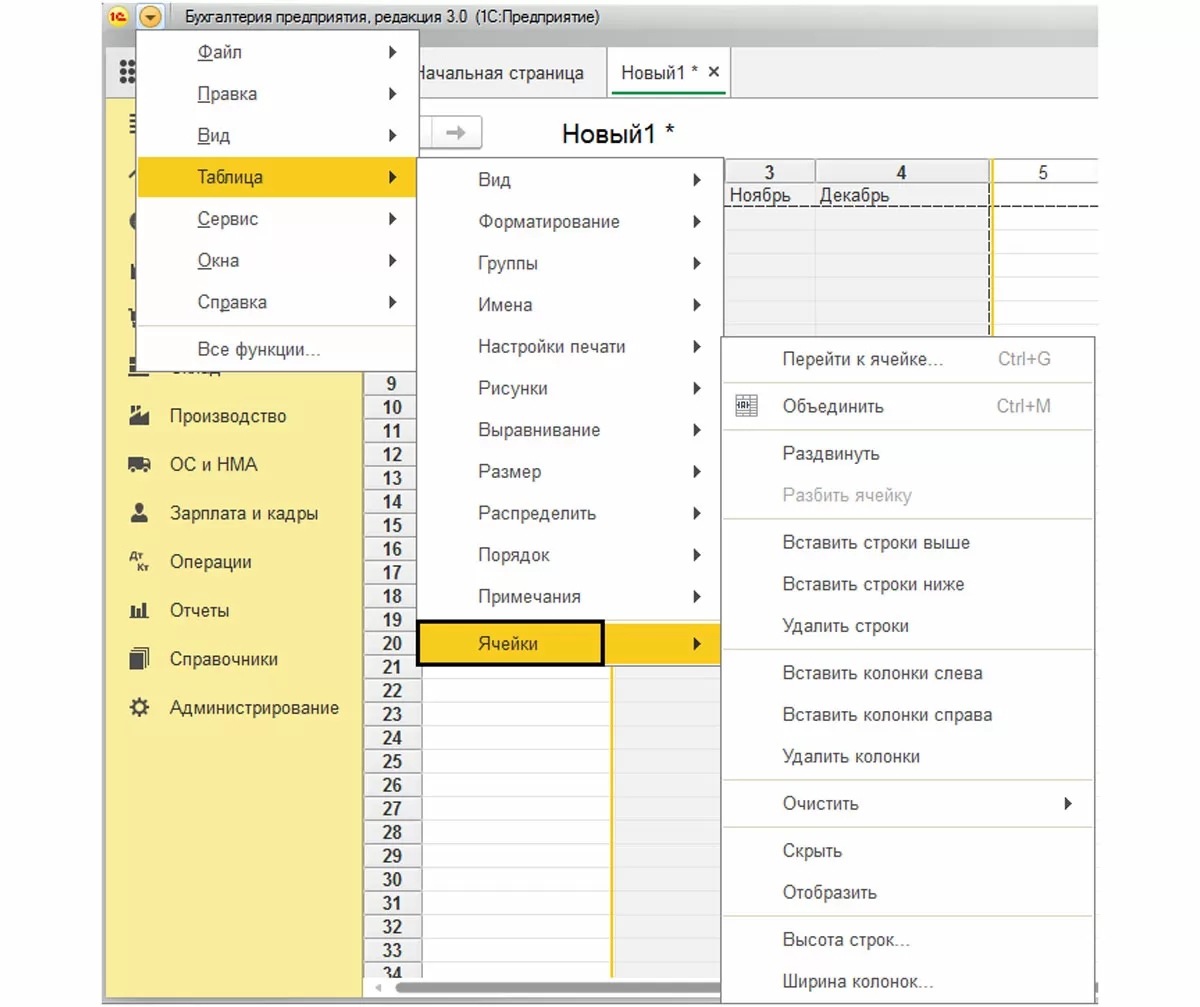
Task: Expand the Группы submenu
Action: (x=570, y=264)
